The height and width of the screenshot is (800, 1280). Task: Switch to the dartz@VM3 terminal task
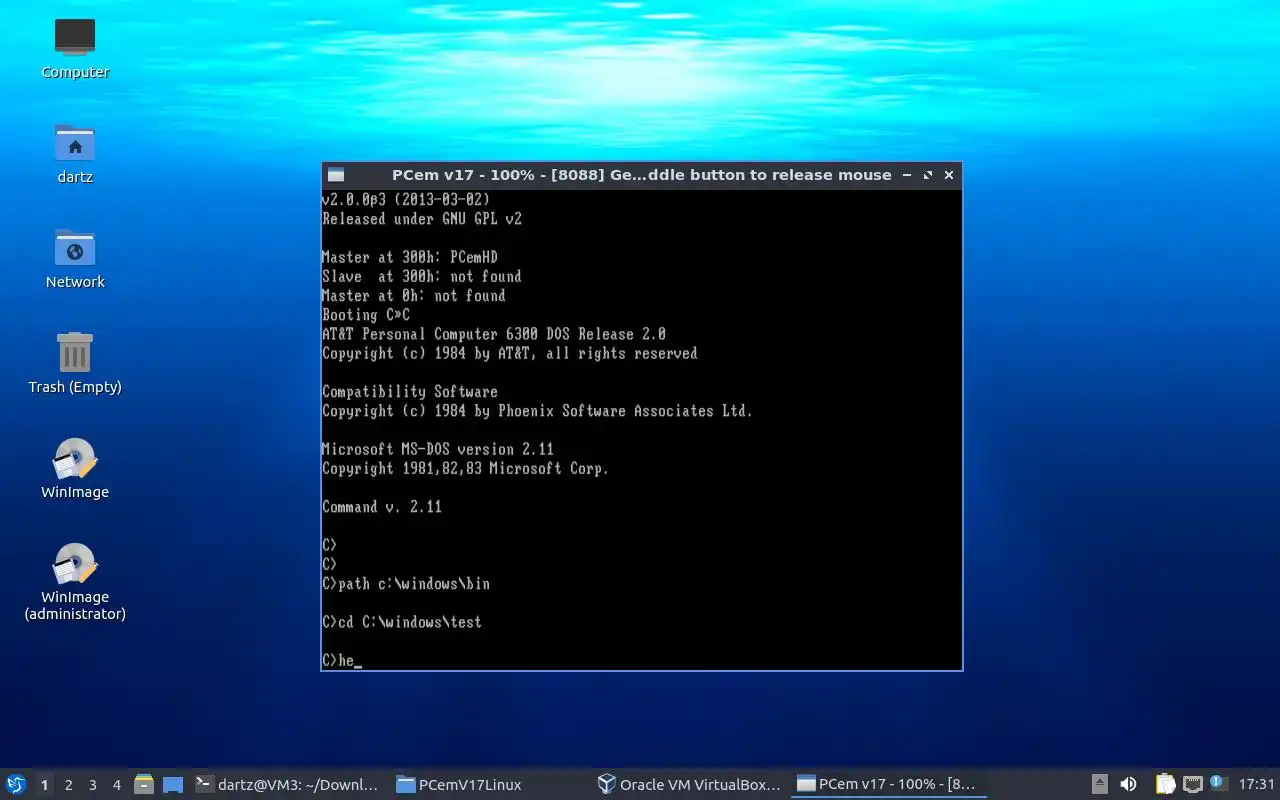pyautogui.click(x=287, y=785)
